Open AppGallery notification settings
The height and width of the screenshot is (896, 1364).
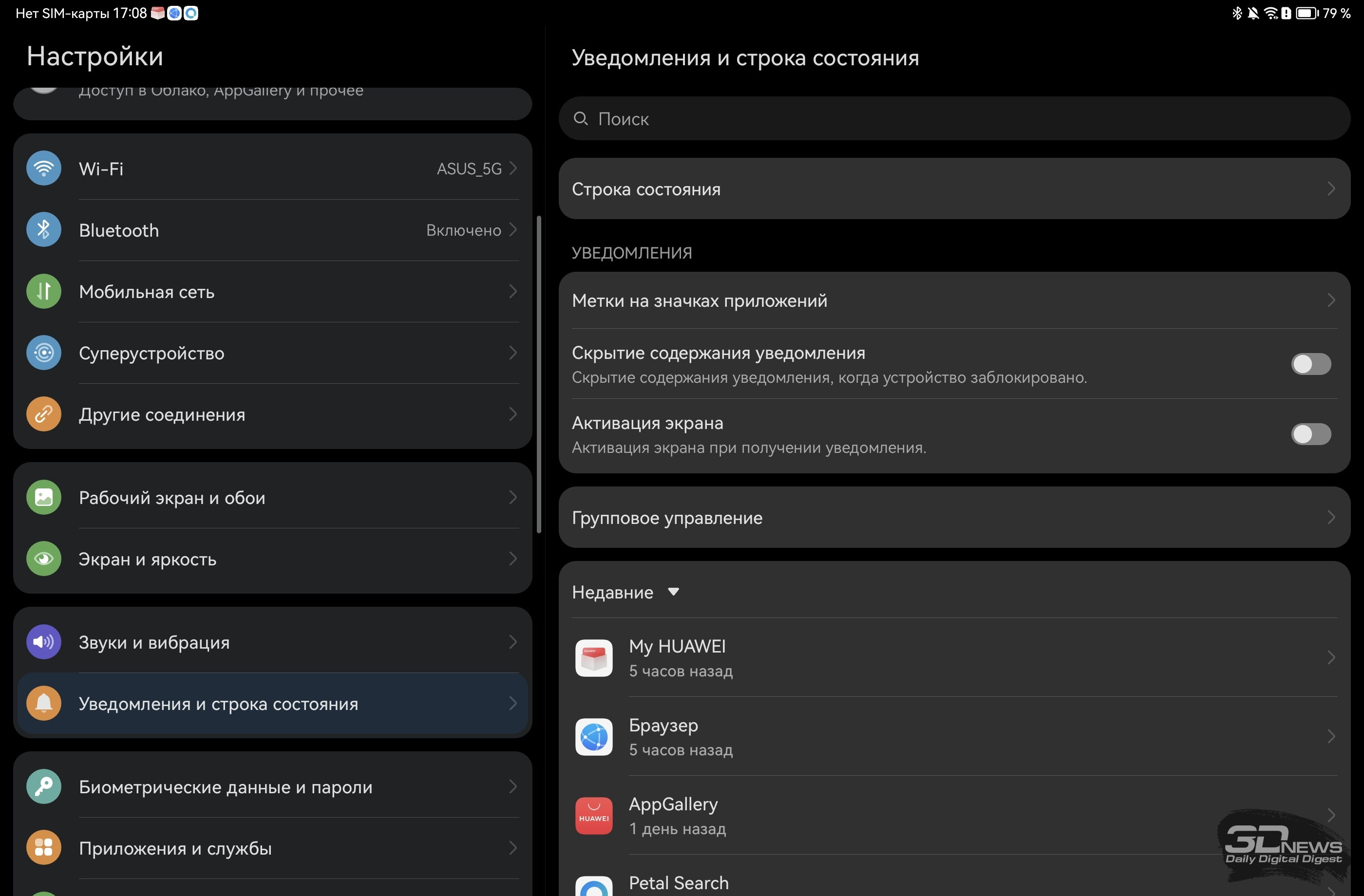pyautogui.click(x=954, y=816)
